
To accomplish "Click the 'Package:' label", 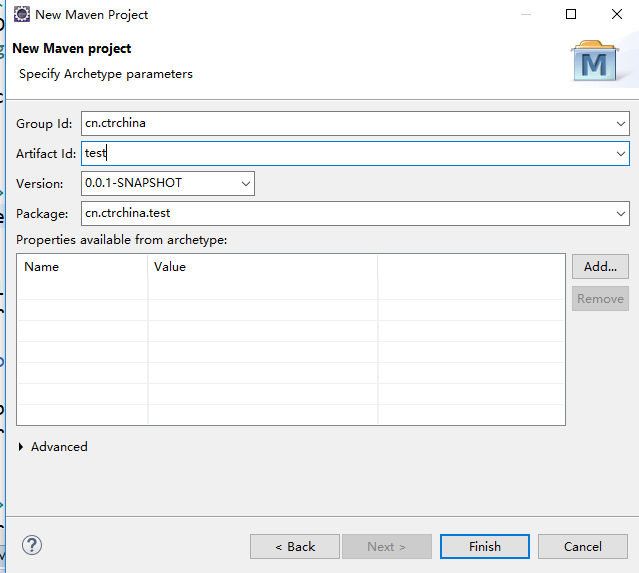I will pos(42,214).
